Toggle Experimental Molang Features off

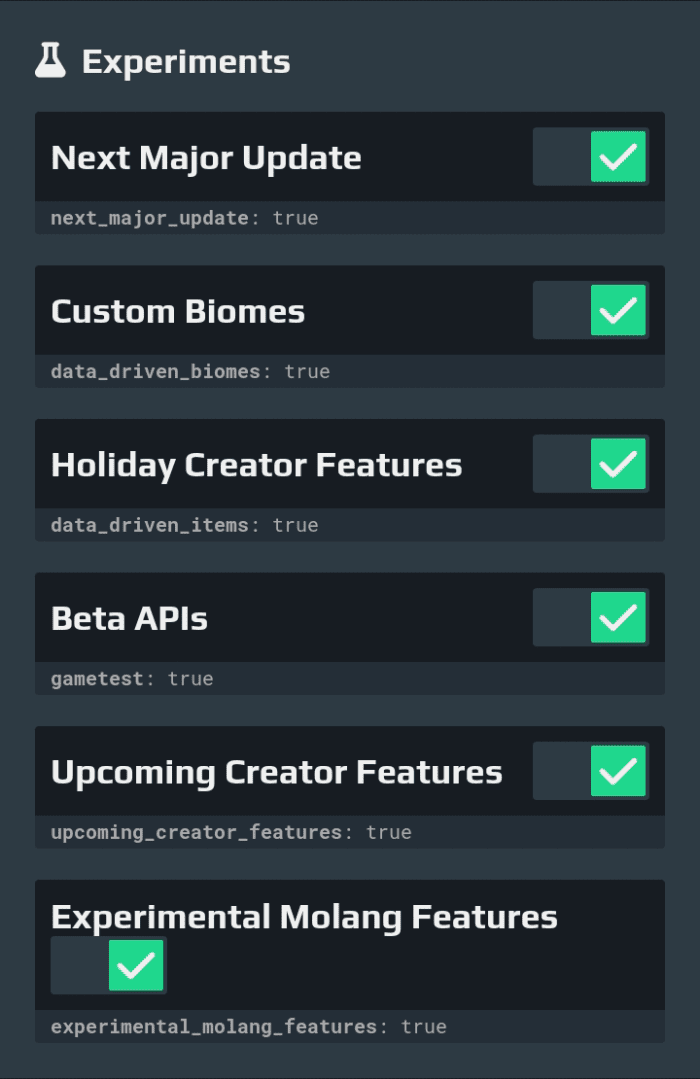coord(109,965)
